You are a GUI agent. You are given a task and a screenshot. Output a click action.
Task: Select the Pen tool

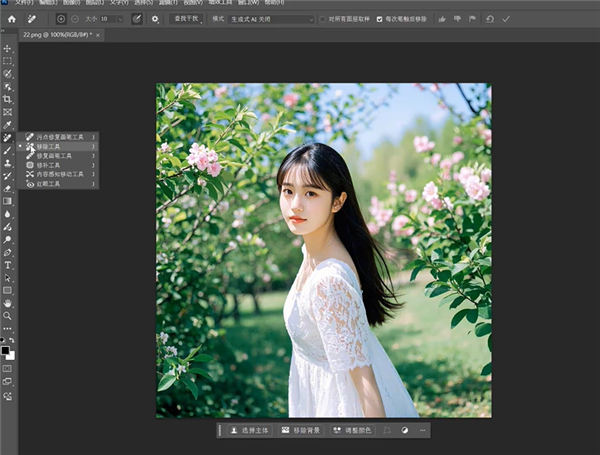7,253
